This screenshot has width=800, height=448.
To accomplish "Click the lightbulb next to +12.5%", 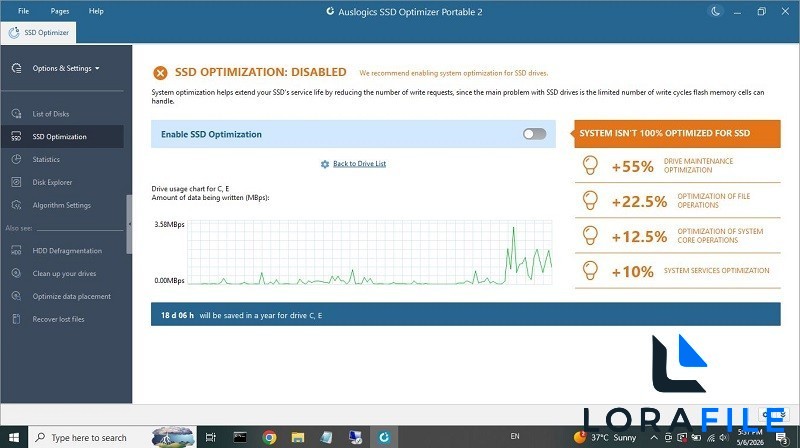I will click(590, 236).
